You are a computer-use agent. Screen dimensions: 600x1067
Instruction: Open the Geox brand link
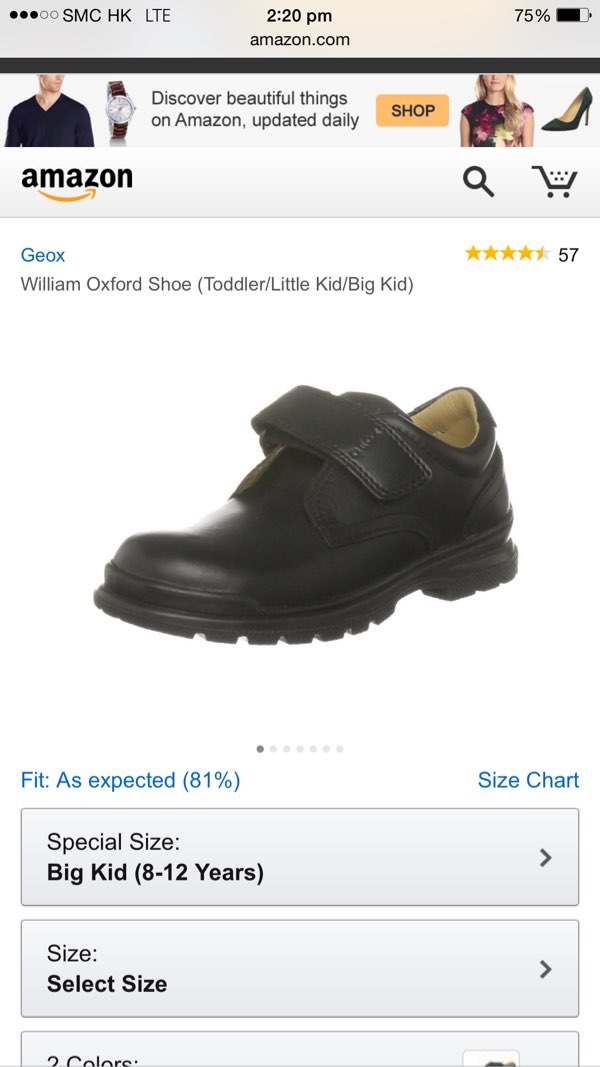pos(43,255)
